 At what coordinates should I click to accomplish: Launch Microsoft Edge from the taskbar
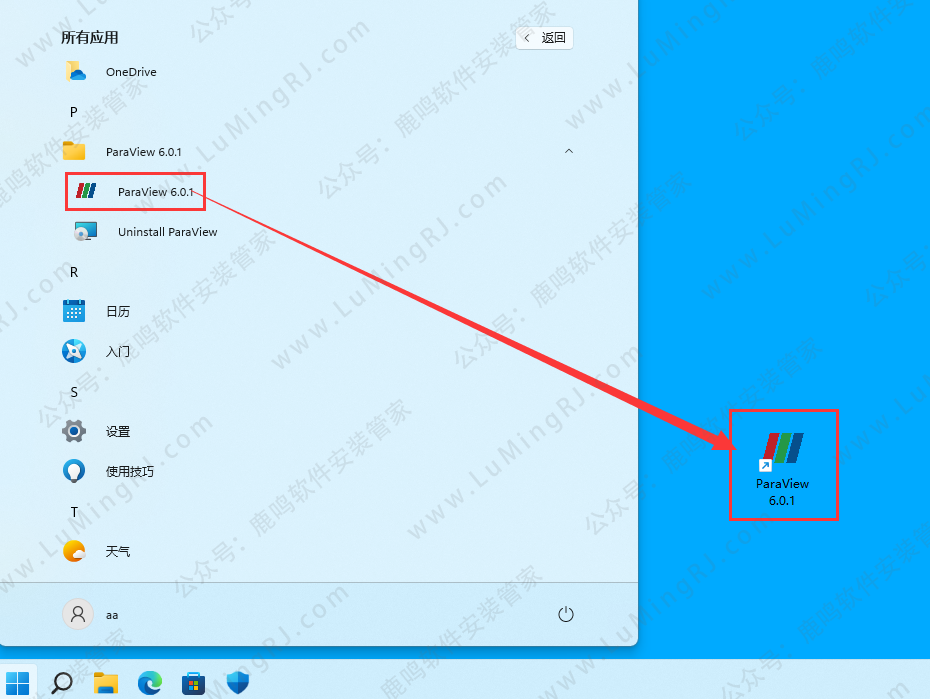(149, 683)
